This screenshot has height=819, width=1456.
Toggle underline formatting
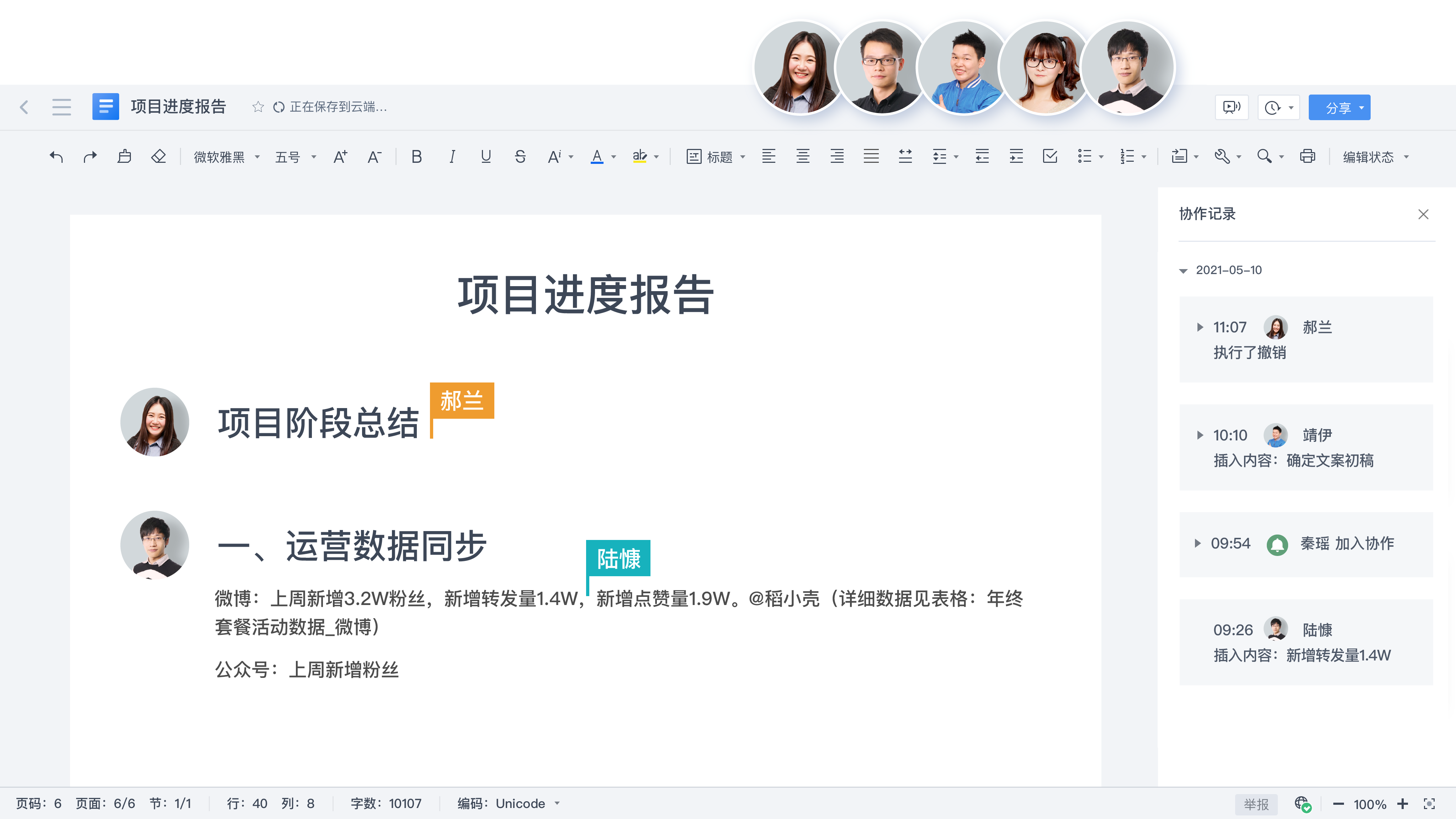(485, 156)
